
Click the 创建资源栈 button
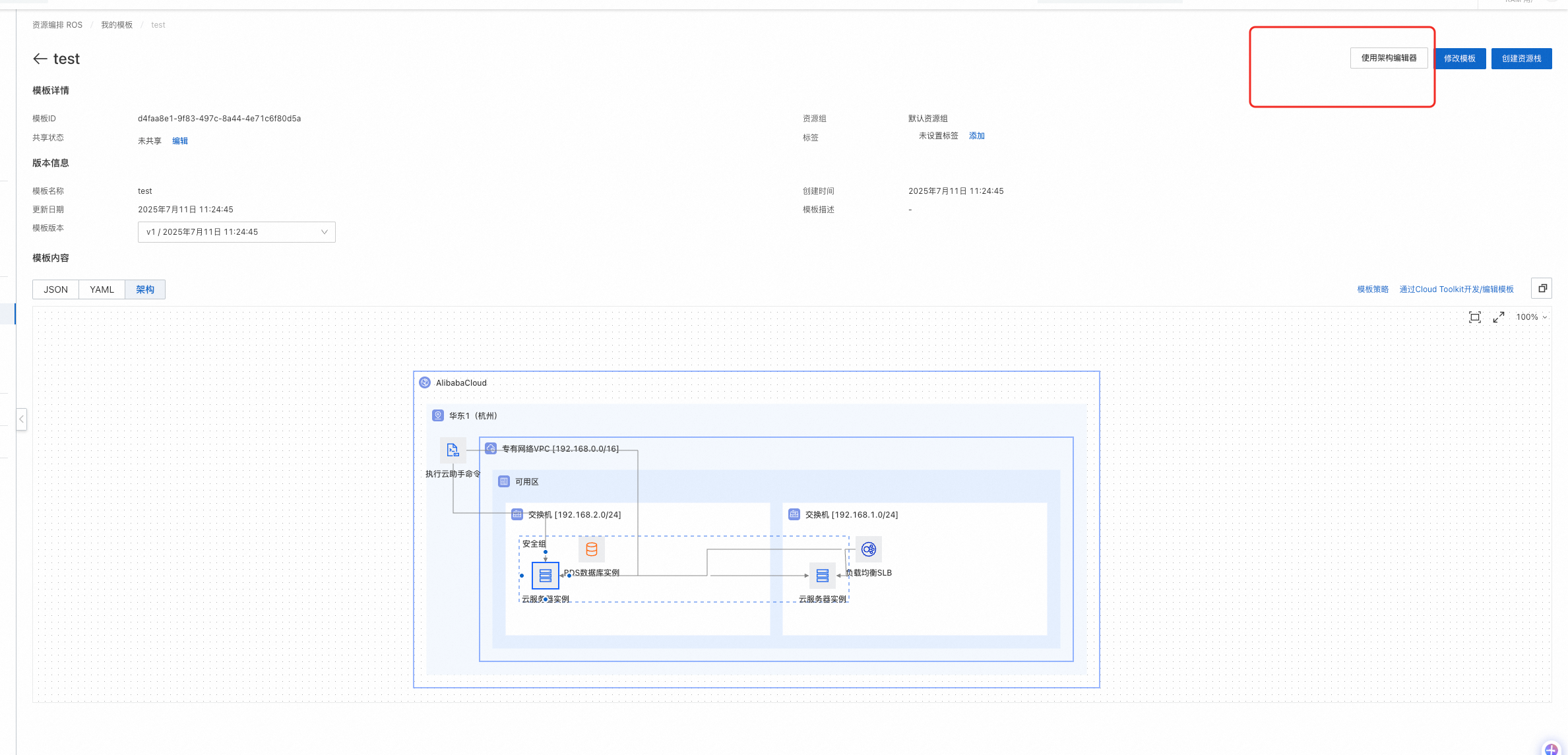(x=1521, y=59)
